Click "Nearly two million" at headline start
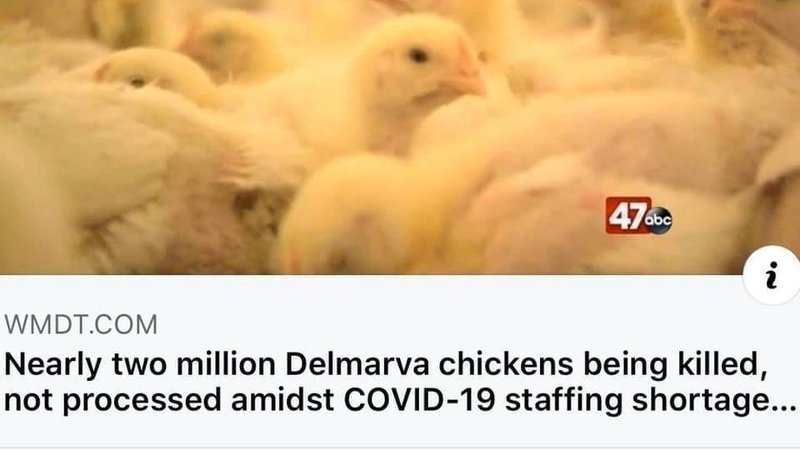The image size is (800, 450). pyautogui.click(x=140, y=365)
